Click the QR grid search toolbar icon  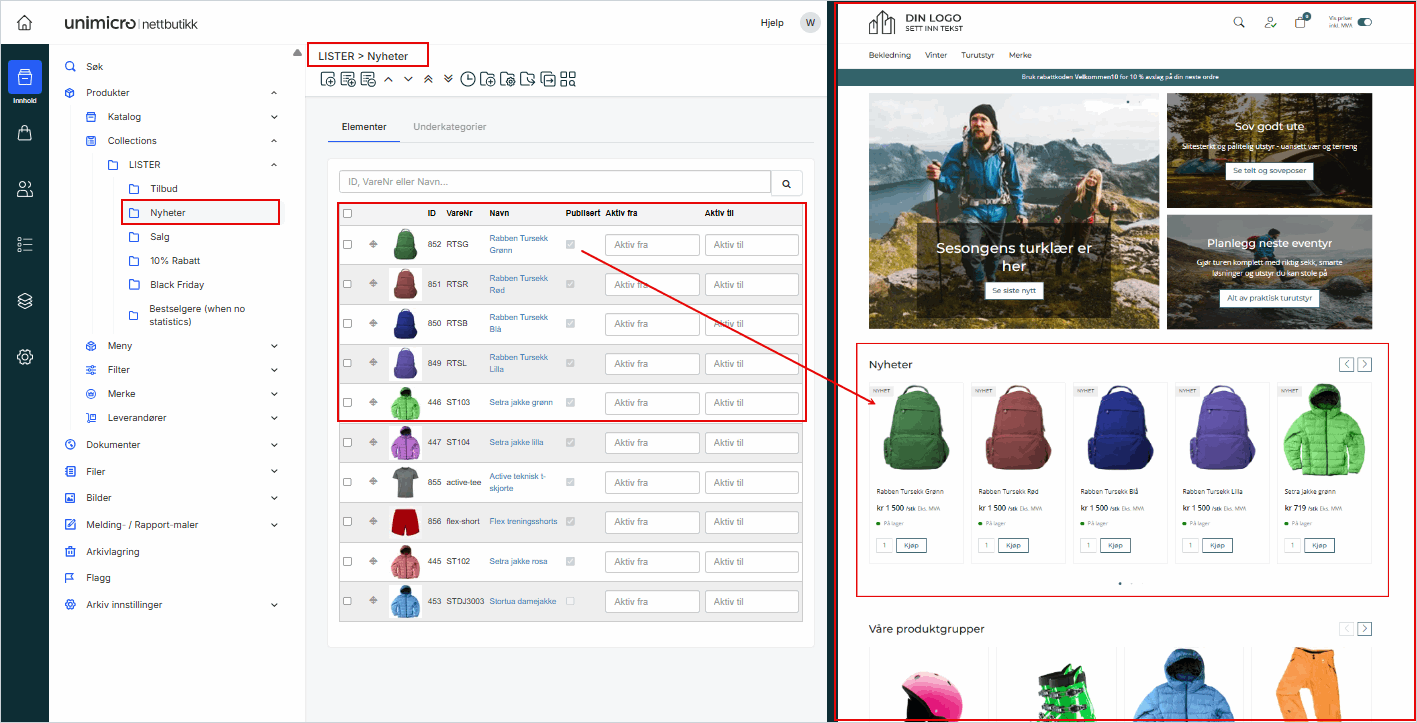[568, 80]
